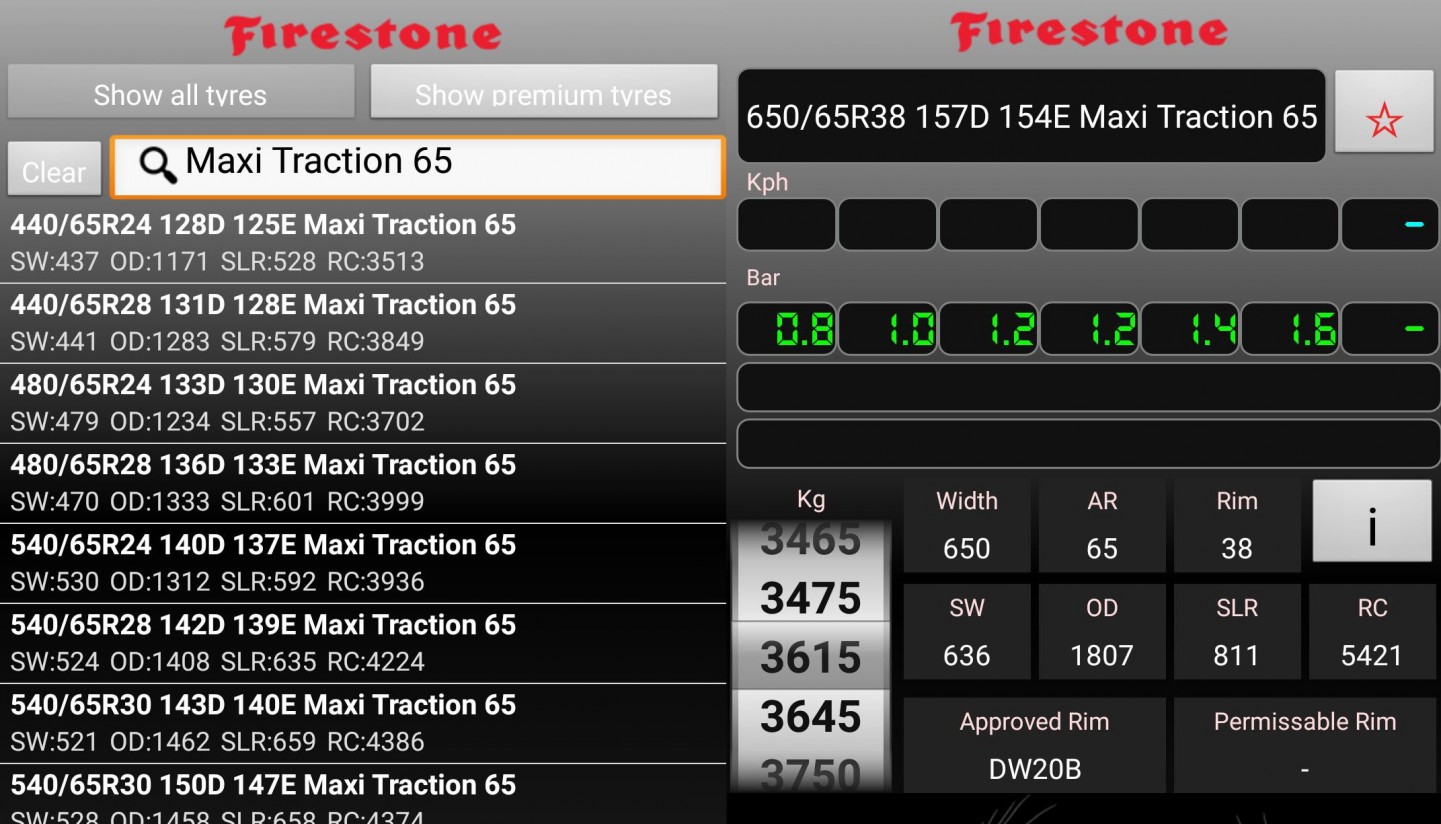Image resolution: width=1441 pixels, height=824 pixels.
Task: Open tyre info with the i button
Action: click(x=1372, y=521)
